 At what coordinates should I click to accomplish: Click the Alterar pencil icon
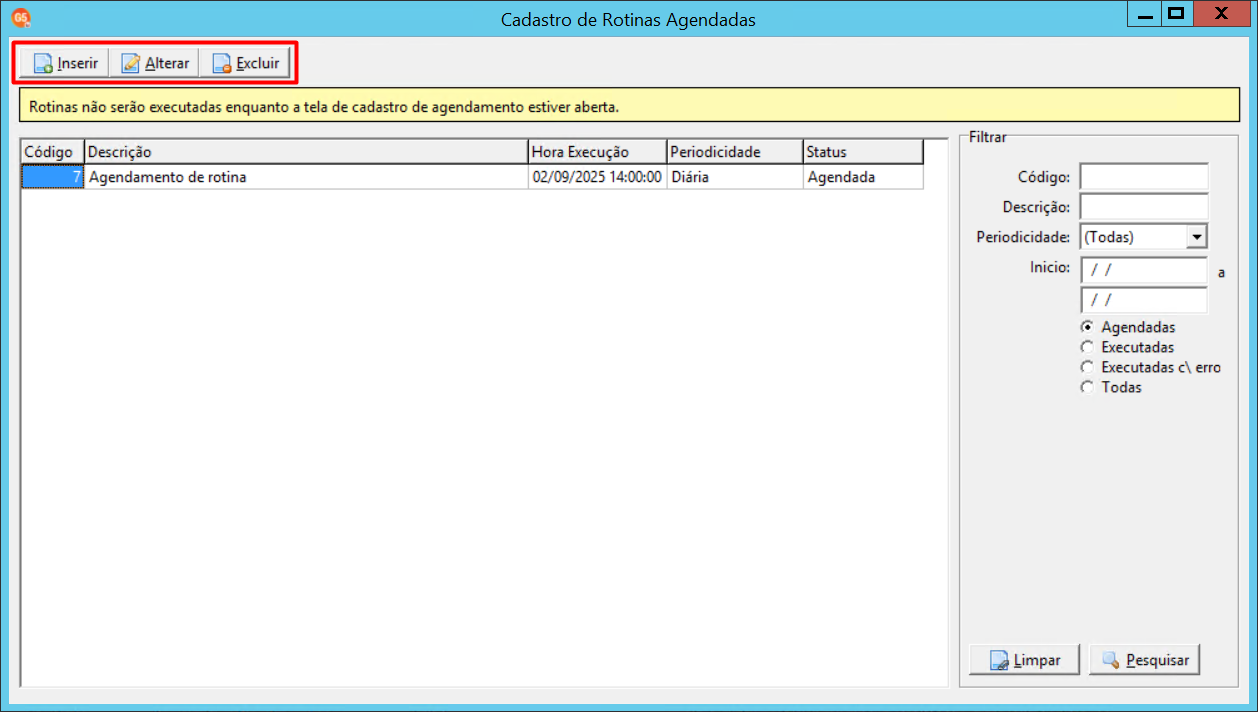tap(131, 64)
